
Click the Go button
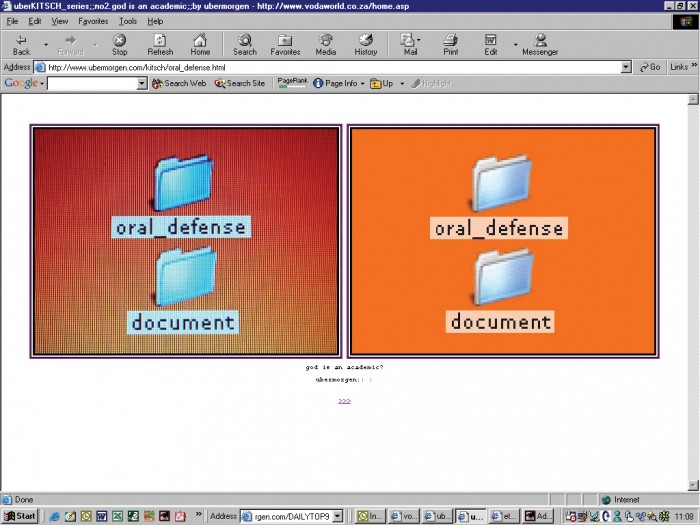point(650,67)
